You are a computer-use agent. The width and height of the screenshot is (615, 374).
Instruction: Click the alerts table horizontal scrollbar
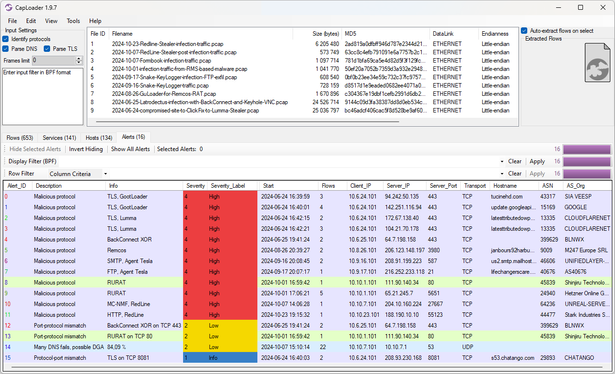coord(307,367)
